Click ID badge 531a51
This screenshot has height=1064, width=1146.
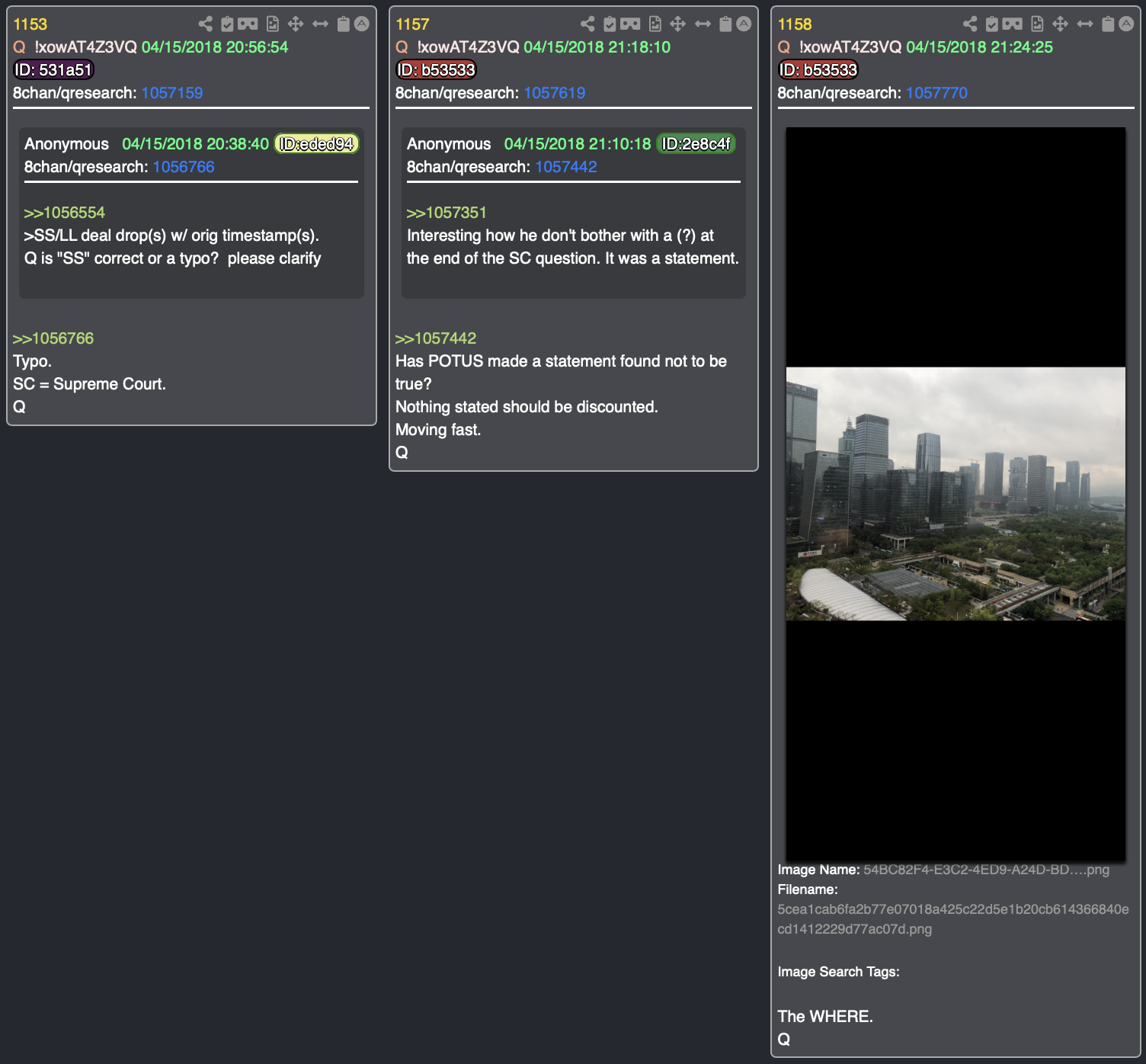(53, 70)
